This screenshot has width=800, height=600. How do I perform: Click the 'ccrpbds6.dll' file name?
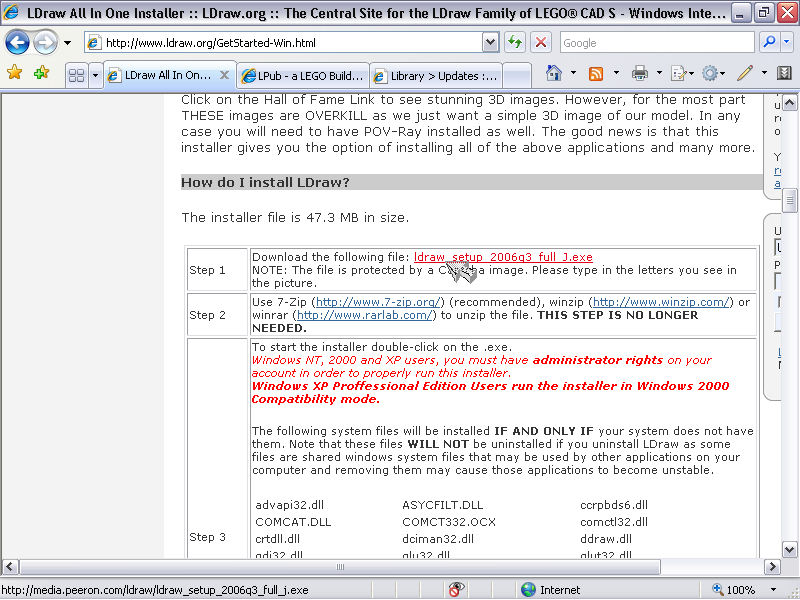coord(614,505)
